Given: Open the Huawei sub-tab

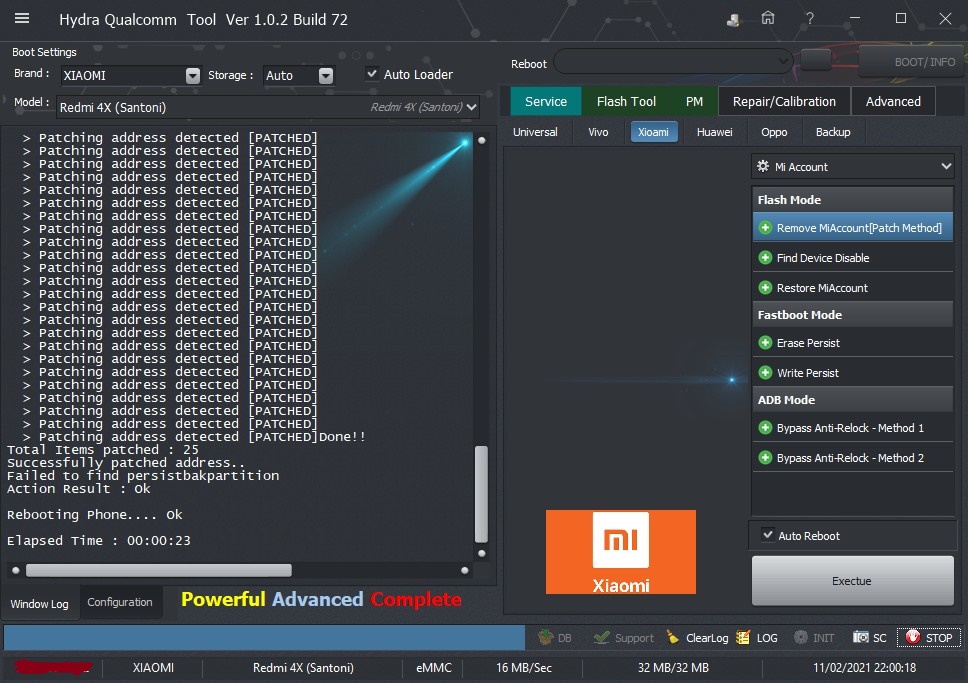Looking at the screenshot, I should (x=714, y=132).
